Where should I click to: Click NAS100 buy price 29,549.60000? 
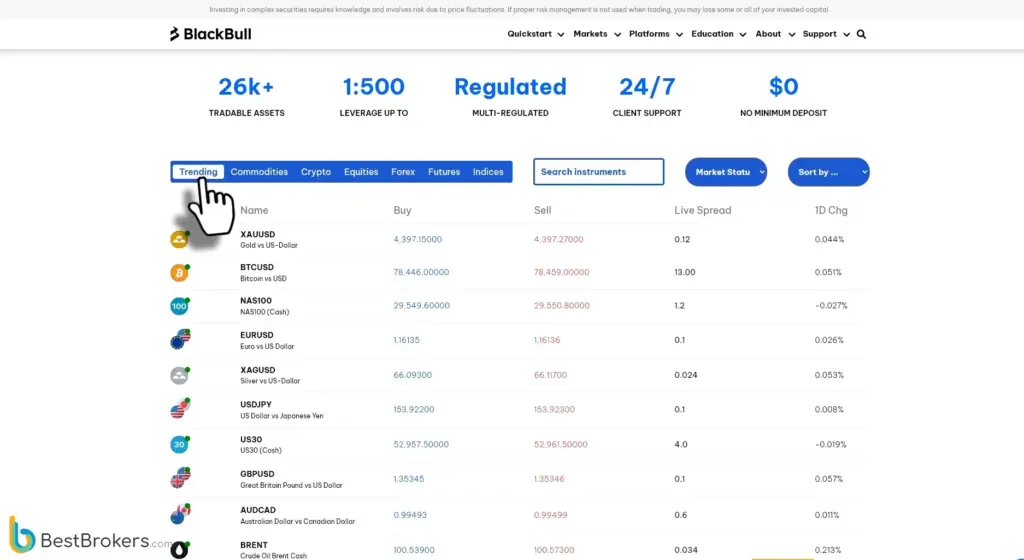(421, 305)
